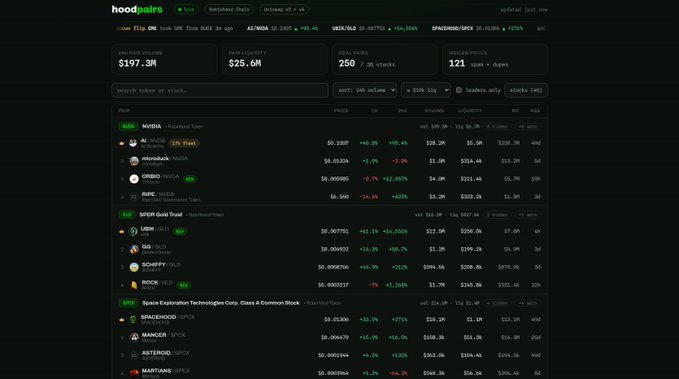The image size is (679, 379).
Task: Click the 250 real pairs card
Action: [385, 59]
